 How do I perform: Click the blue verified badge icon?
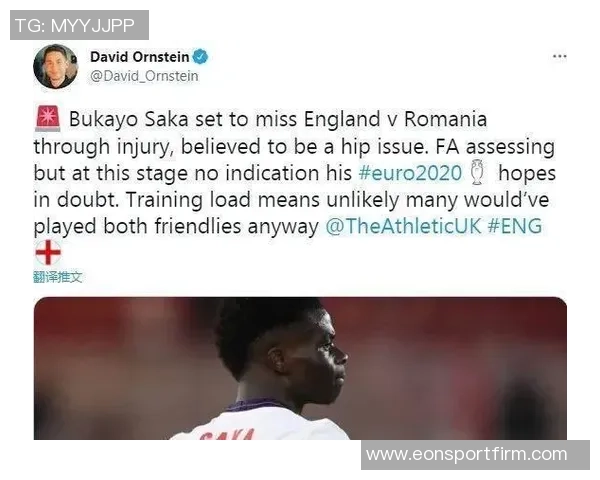coord(200,57)
